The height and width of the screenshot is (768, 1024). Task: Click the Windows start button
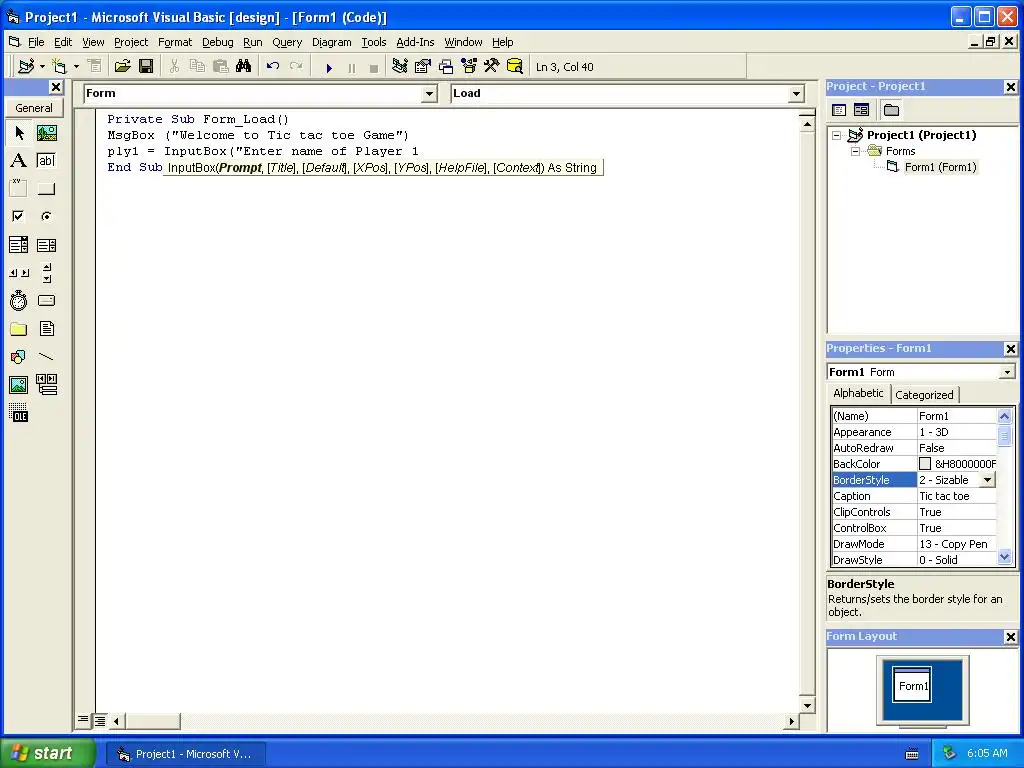47,753
